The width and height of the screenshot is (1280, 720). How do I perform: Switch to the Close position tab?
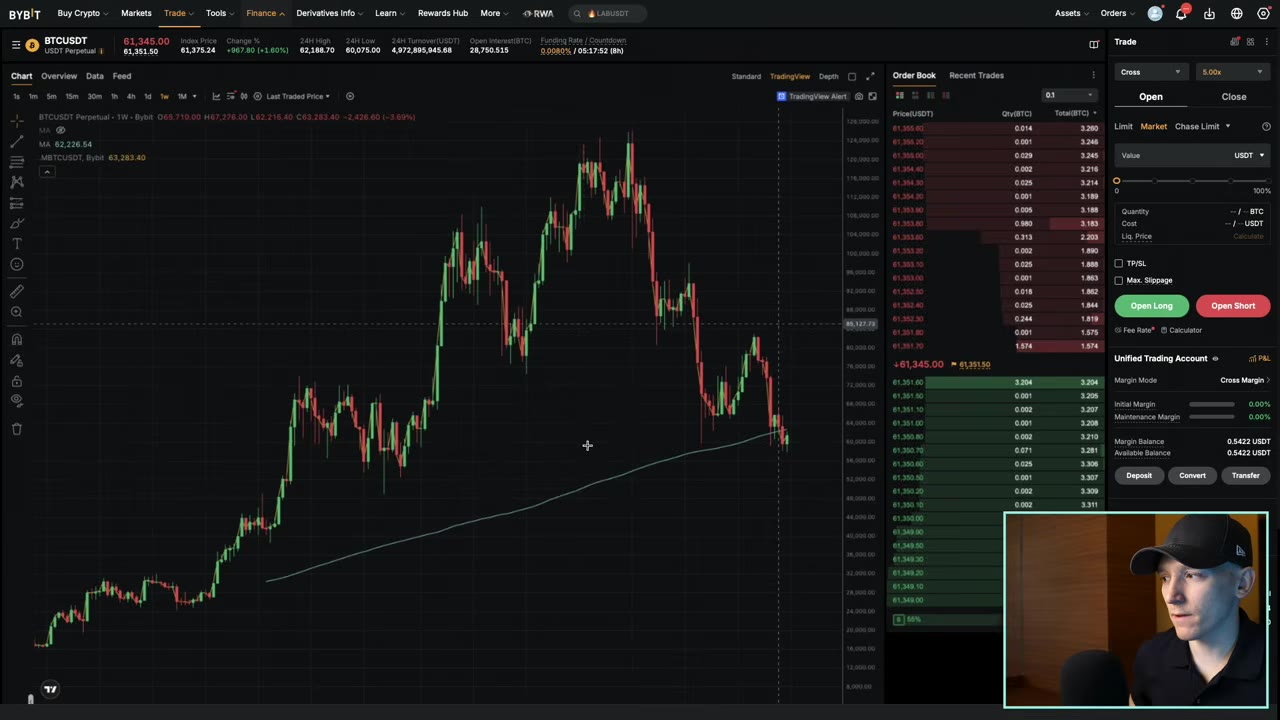click(1233, 97)
